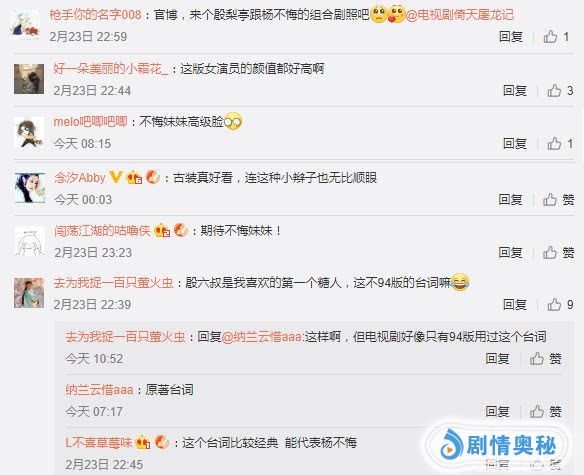Open avatar of 枪手你的名字008

point(26,25)
